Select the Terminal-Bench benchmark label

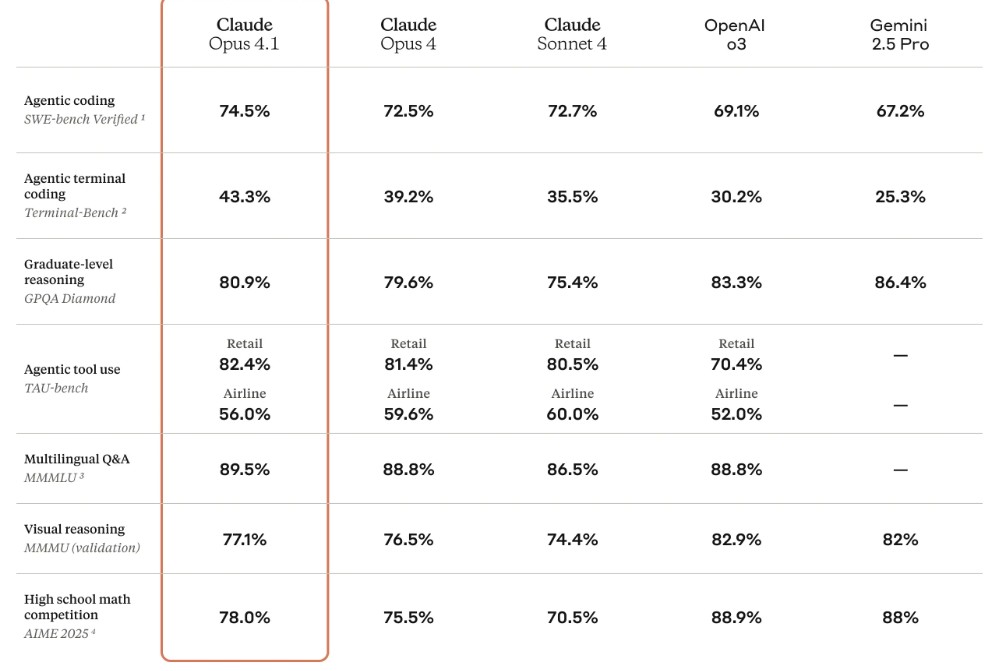tap(74, 213)
